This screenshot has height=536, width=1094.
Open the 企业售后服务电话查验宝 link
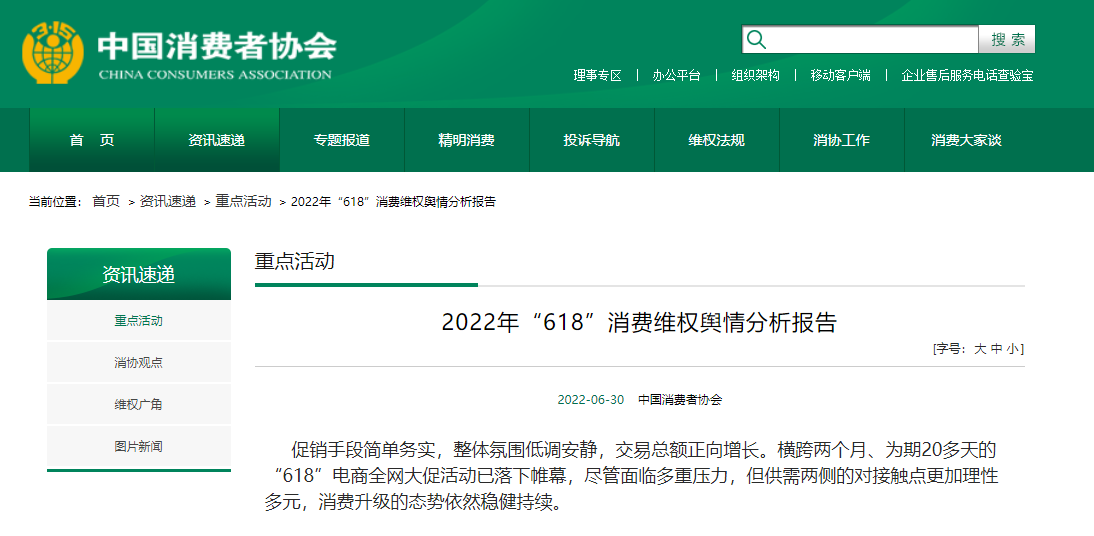pos(967,75)
